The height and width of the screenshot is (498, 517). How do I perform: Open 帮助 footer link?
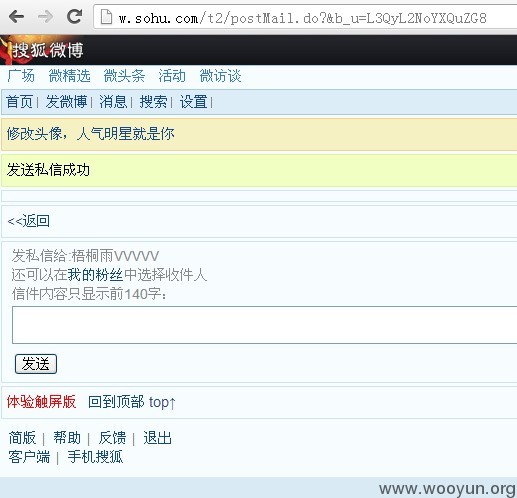(x=67, y=438)
